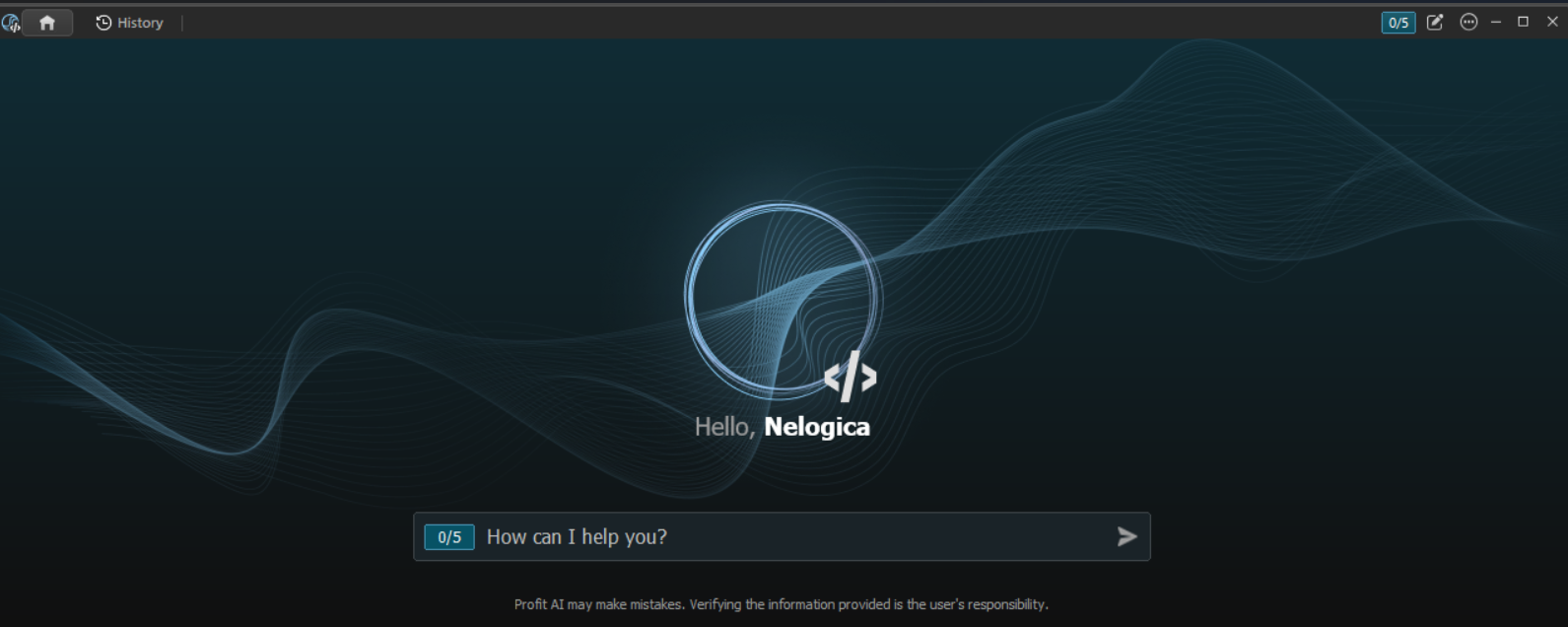Click the 'Hello, Nelogica' greeting text
This screenshot has width=1568, height=627.
point(783,427)
